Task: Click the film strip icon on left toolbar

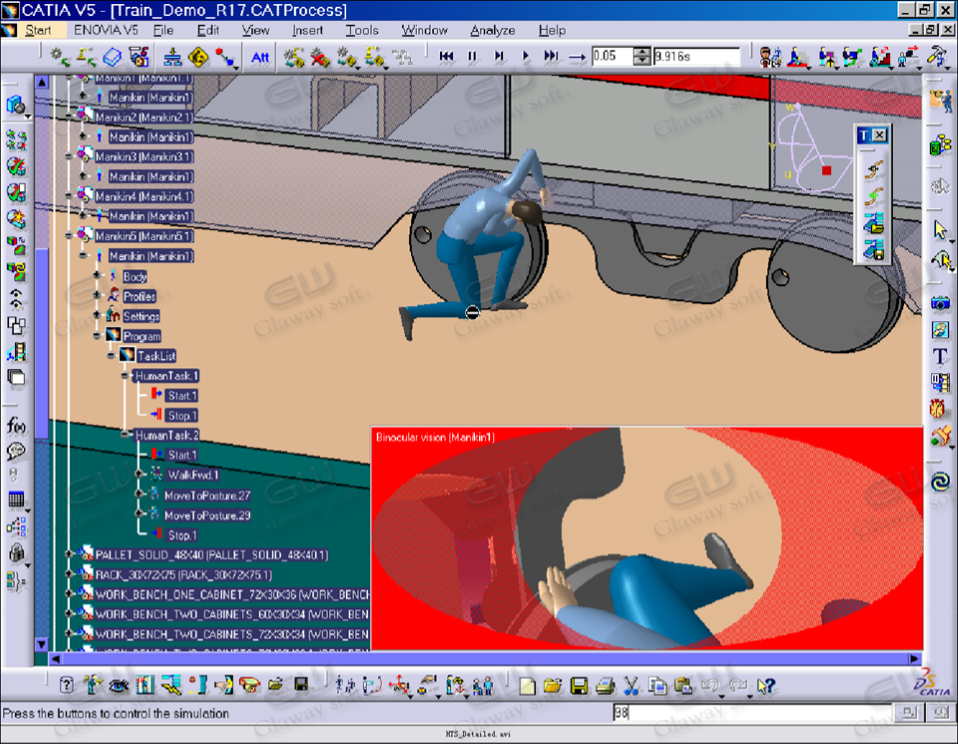Action: pyautogui.click(x=16, y=352)
